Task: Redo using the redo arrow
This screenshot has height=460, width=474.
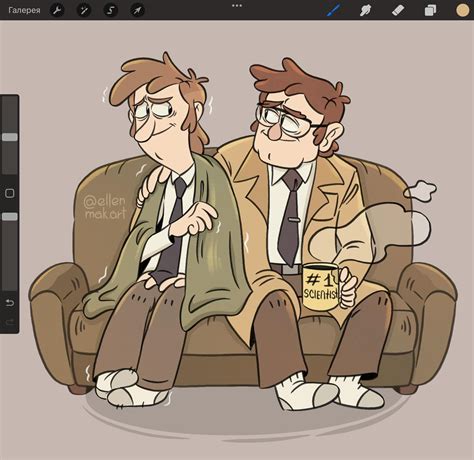Action: (x=10, y=321)
